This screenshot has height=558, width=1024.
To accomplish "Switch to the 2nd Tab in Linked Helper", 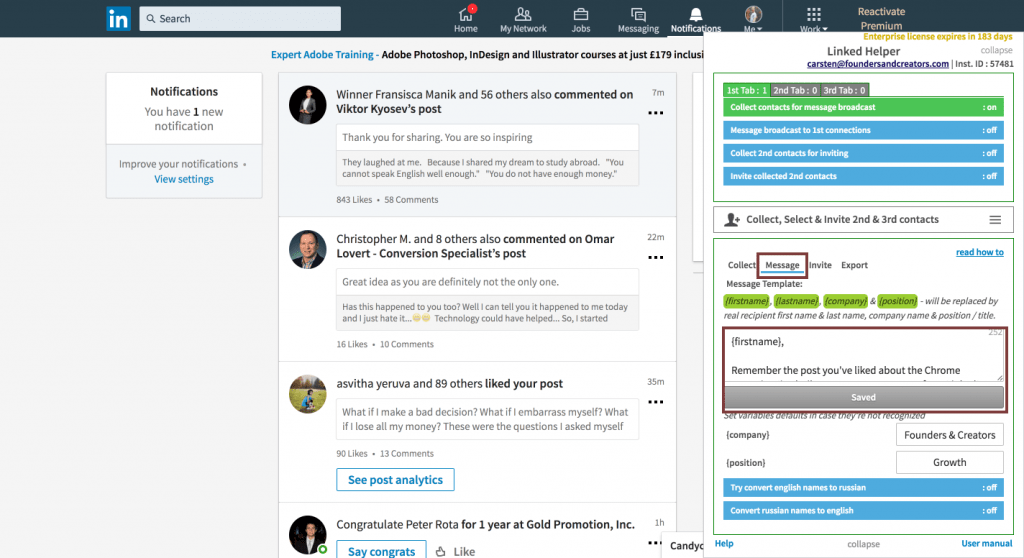I will click(x=795, y=90).
